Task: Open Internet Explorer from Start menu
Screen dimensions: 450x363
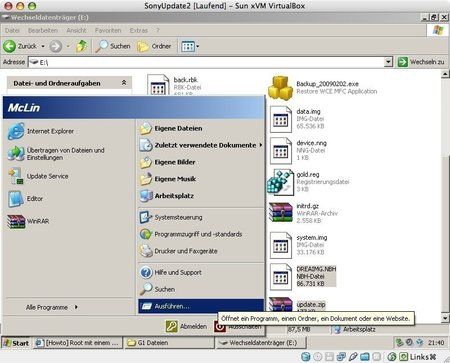Action: [41, 131]
